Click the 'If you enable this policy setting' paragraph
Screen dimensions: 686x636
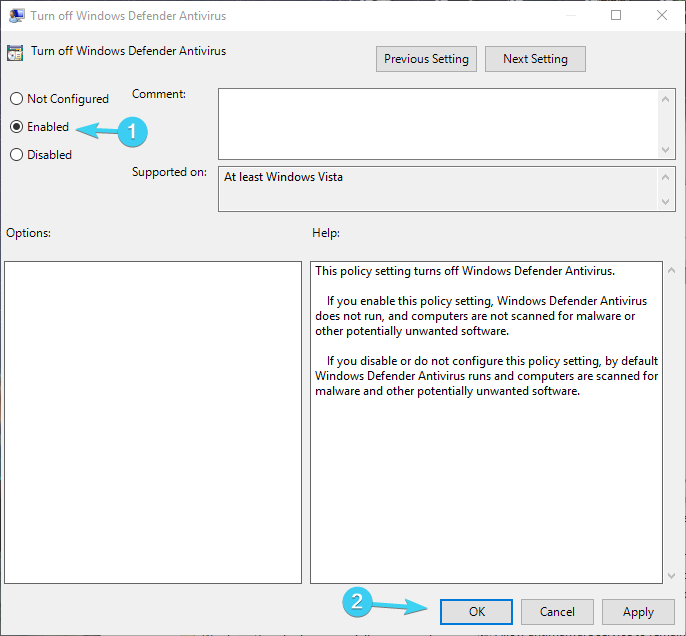click(481, 316)
